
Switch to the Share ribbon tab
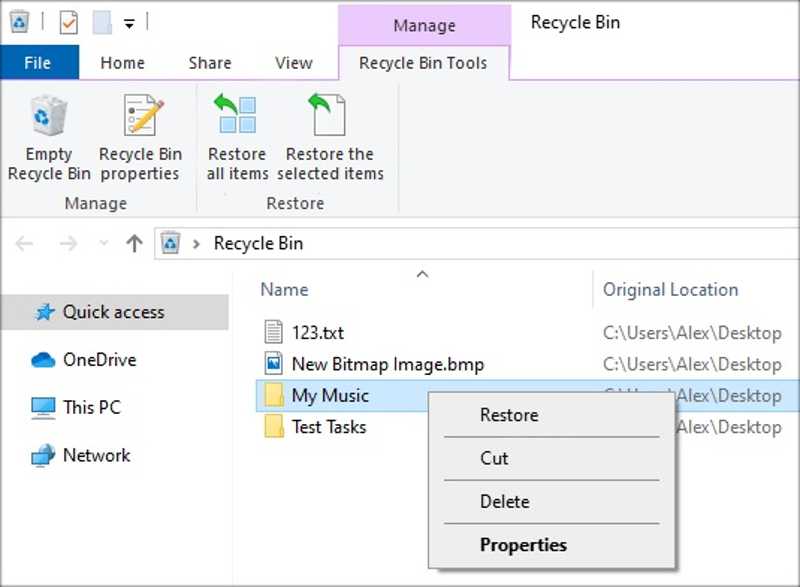click(210, 63)
